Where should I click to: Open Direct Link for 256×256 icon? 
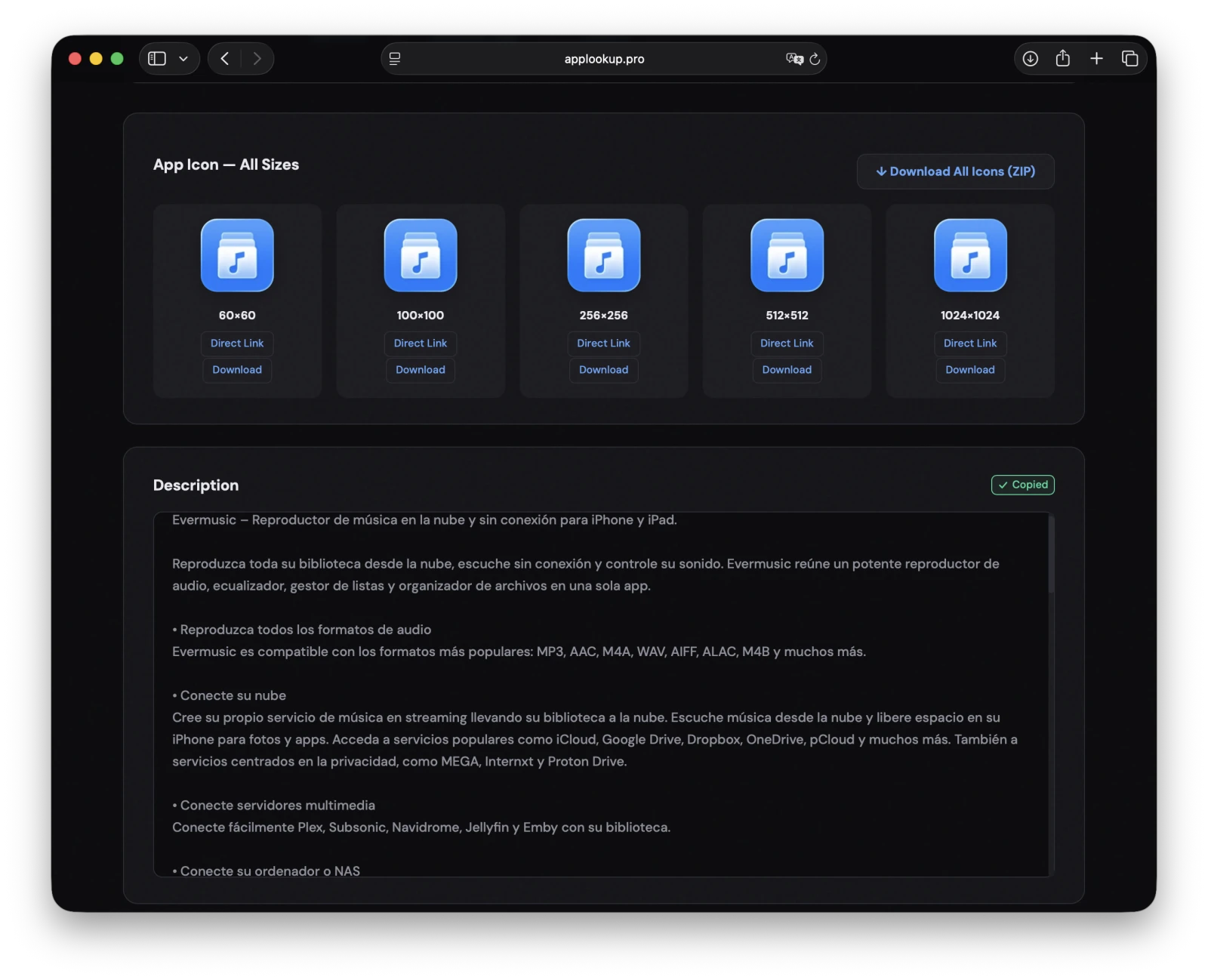coord(604,344)
